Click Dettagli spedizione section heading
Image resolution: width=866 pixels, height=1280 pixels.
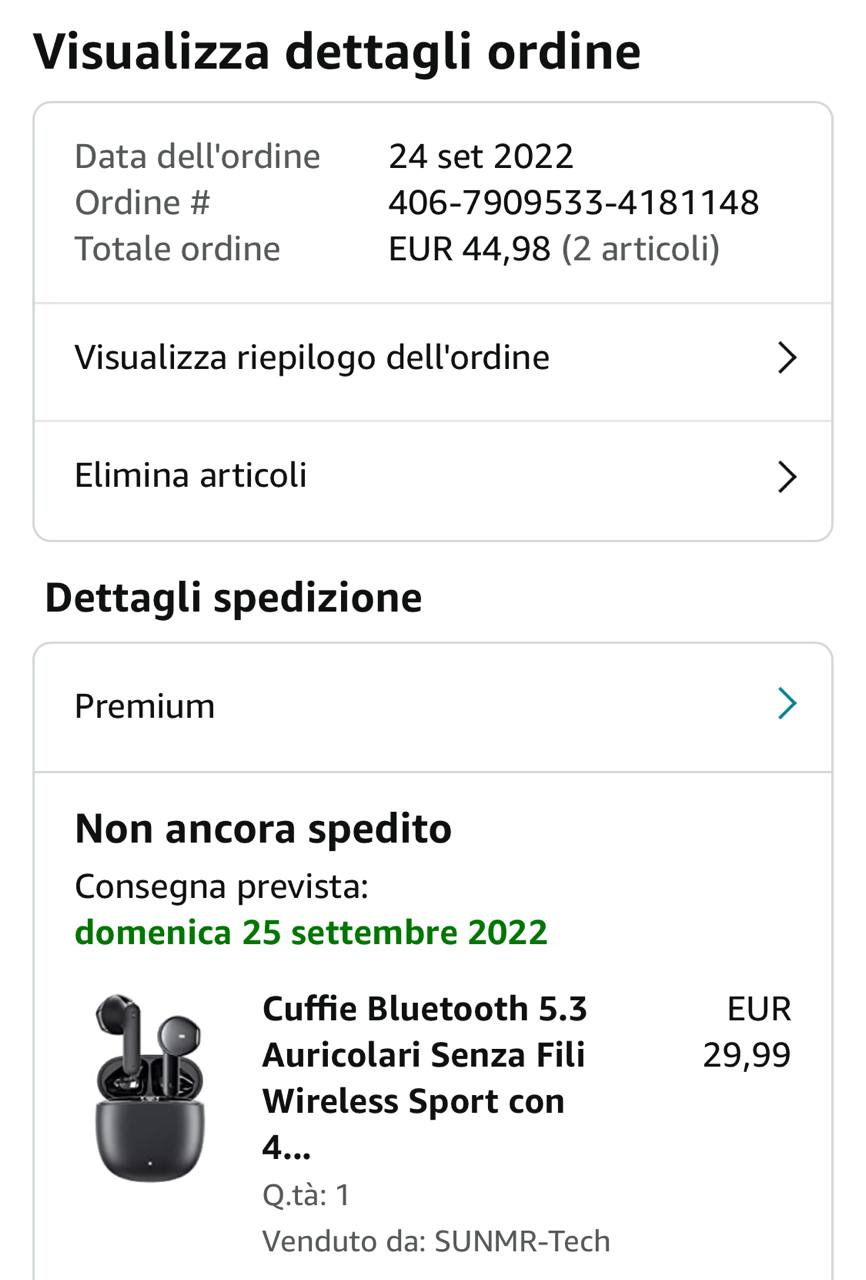click(233, 598)
